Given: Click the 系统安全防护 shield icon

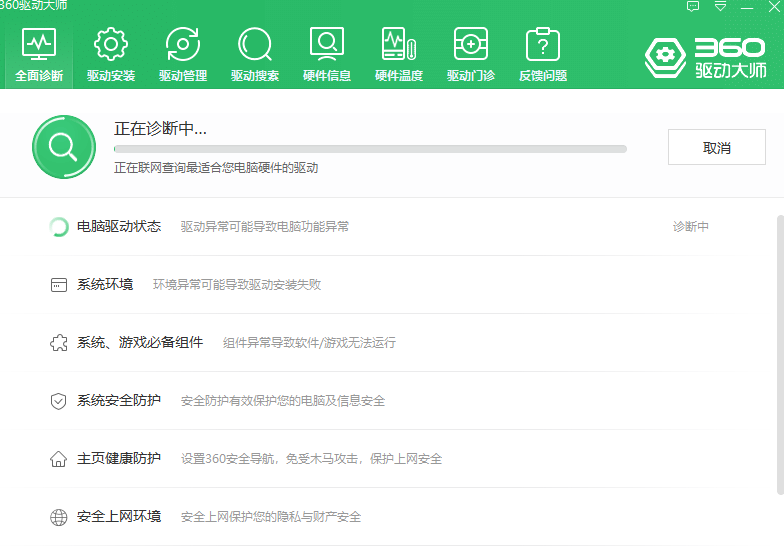Looking at the screenshot, I should [x=58, y=401].
